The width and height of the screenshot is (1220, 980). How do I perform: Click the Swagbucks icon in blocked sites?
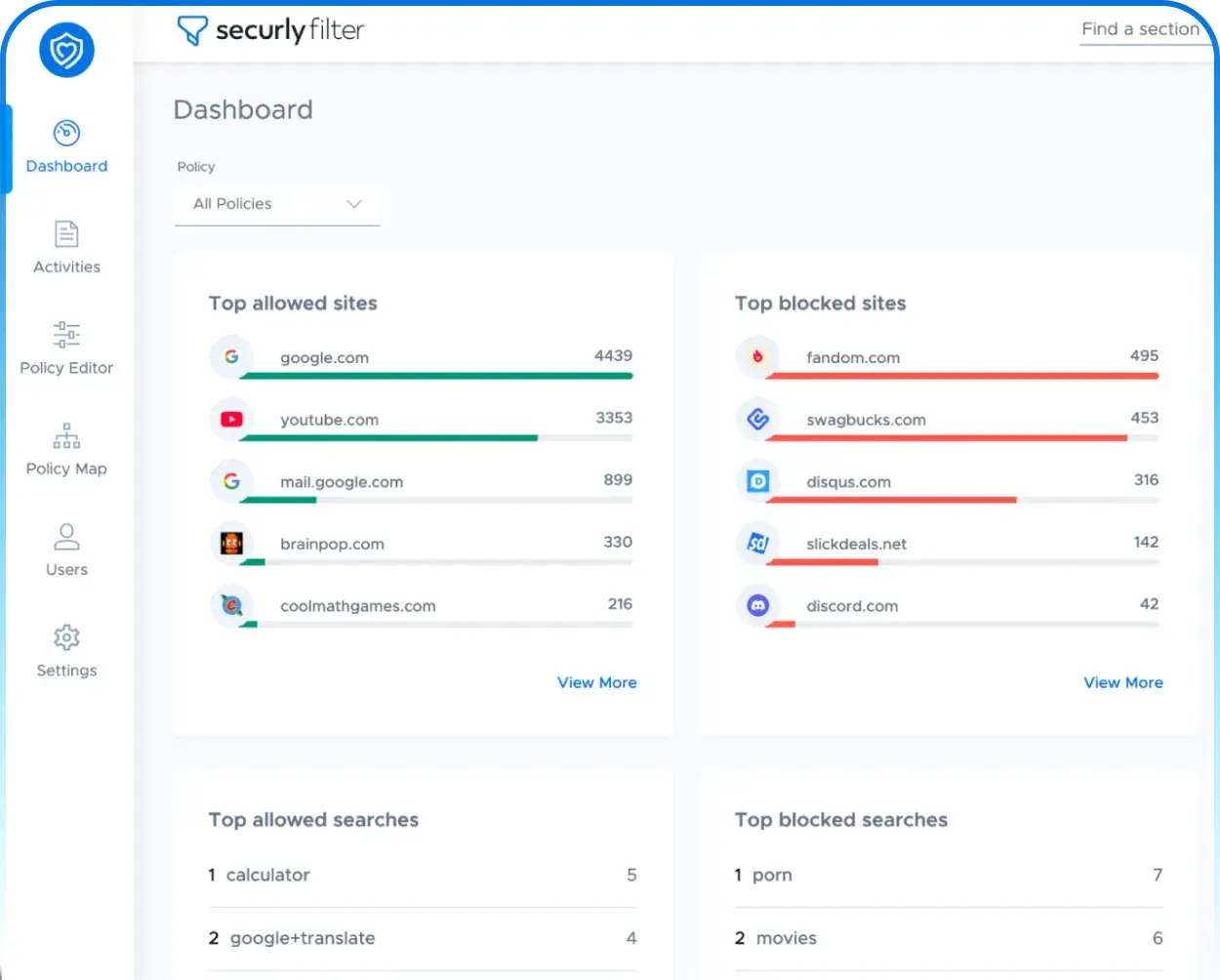click(757, 420)
